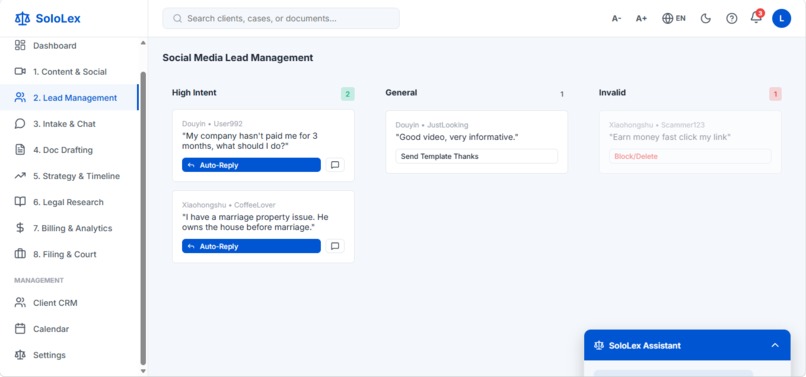Click "Good video, very informative." comment text
The width and height of the screenshot is (806, 377).
(457, 137)
